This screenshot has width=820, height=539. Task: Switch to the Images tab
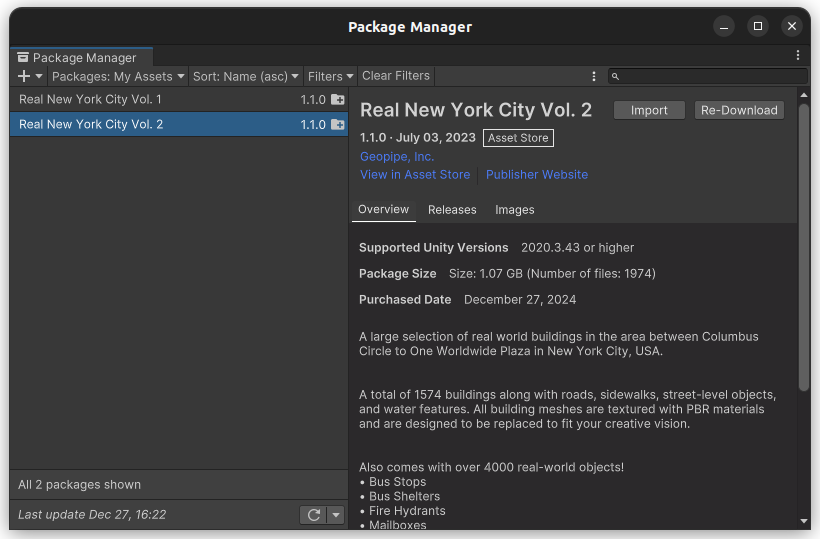tap(515, 210)
